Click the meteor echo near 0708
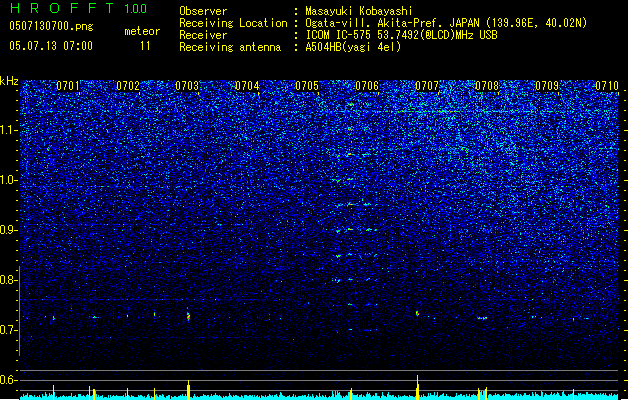The height and width of the screenshot is (400, 629). 482,318
